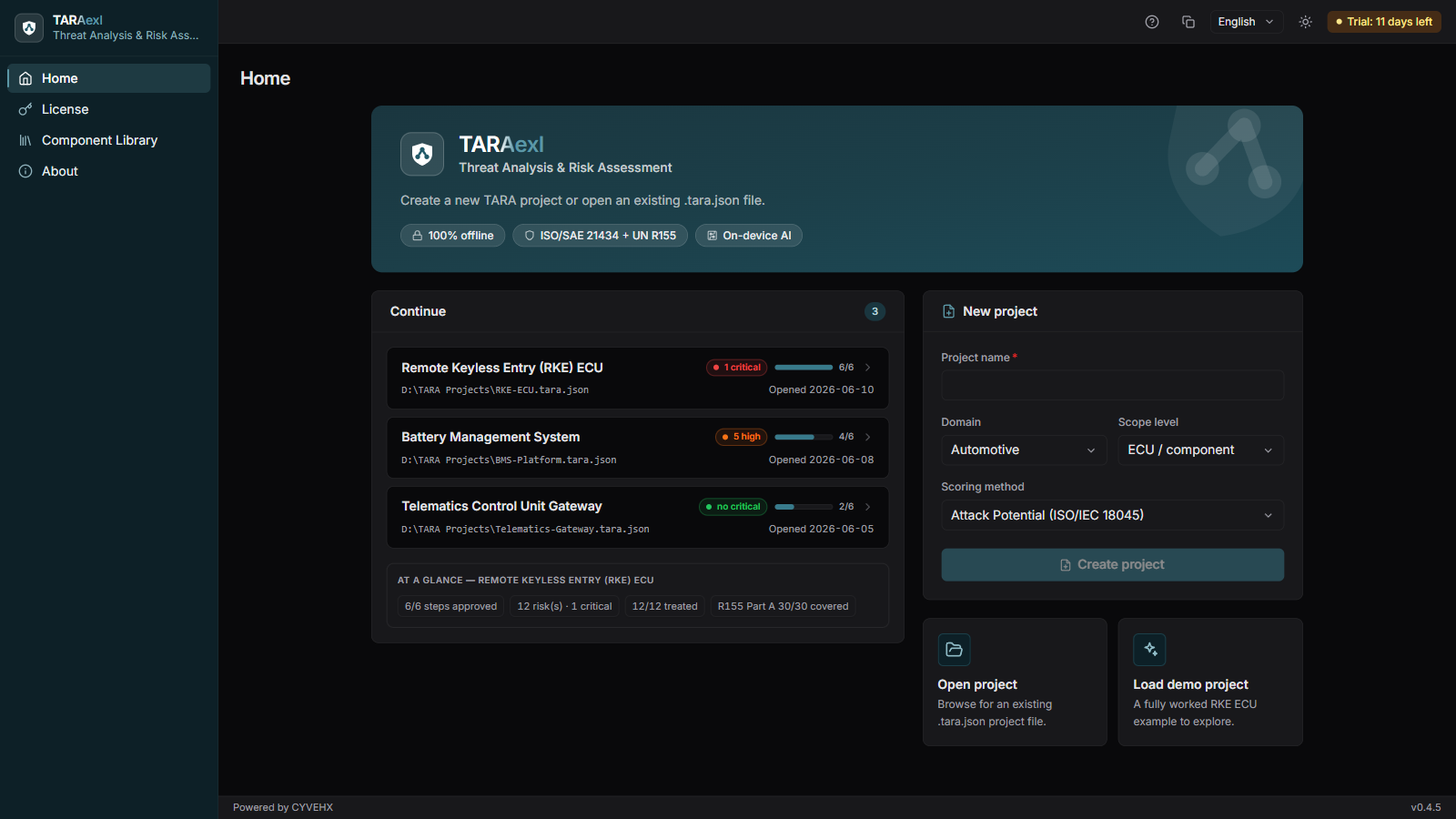1456x819 pixels.
Task: Click the RKE ECU 6/6 progress bar
Action: [804, 368]
